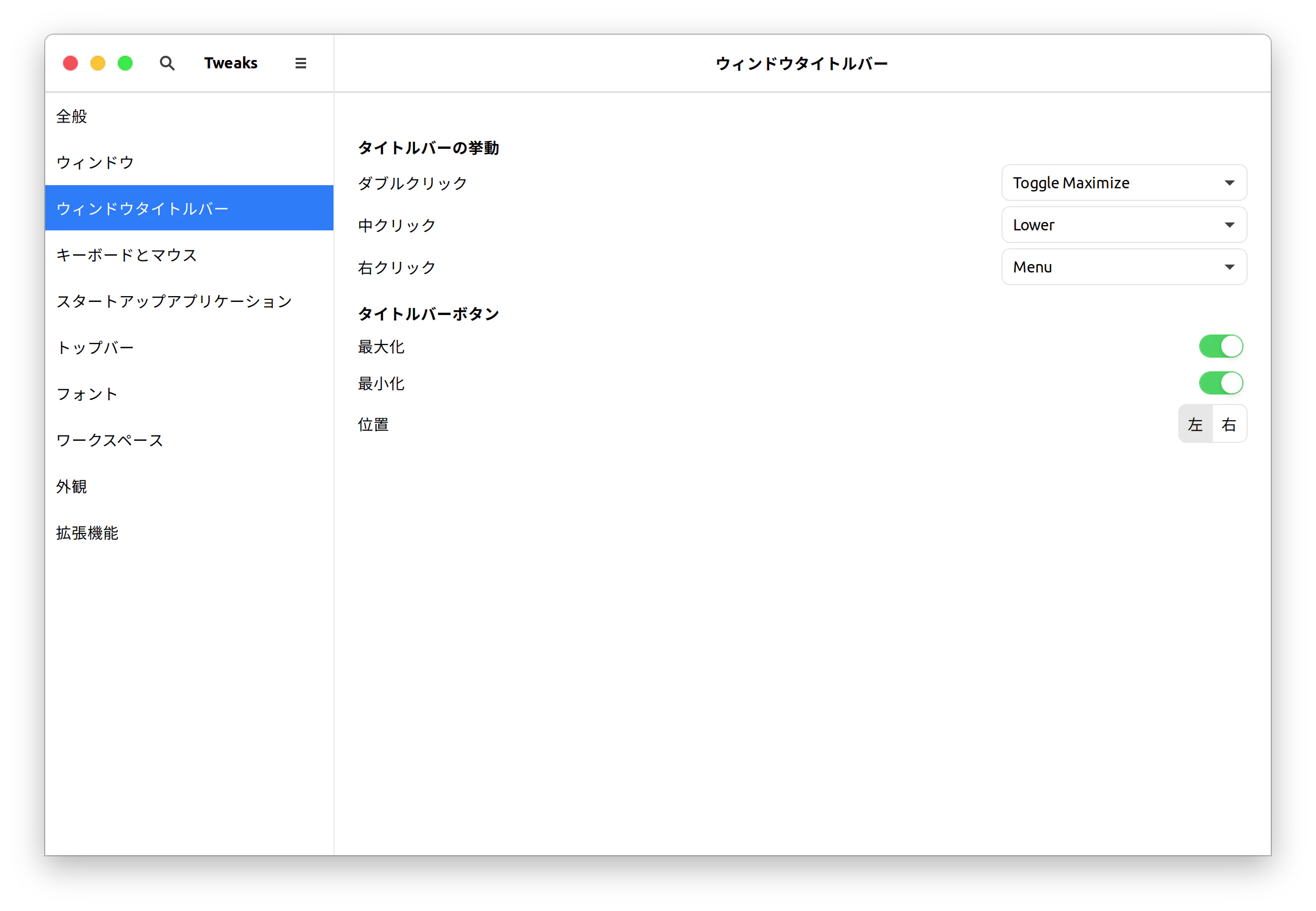
Task: Open ワークスペース settings page
Action: (x=189, y=440)
